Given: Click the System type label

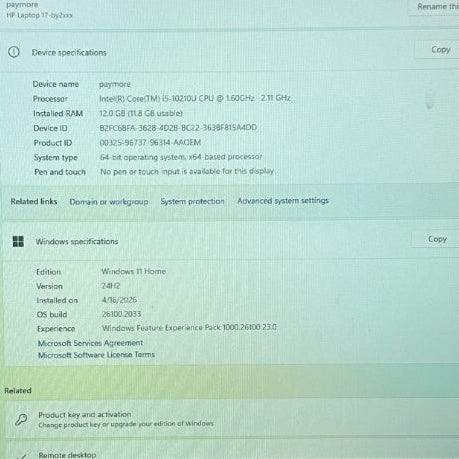Looking at the screenshot, I should [55, 157].
